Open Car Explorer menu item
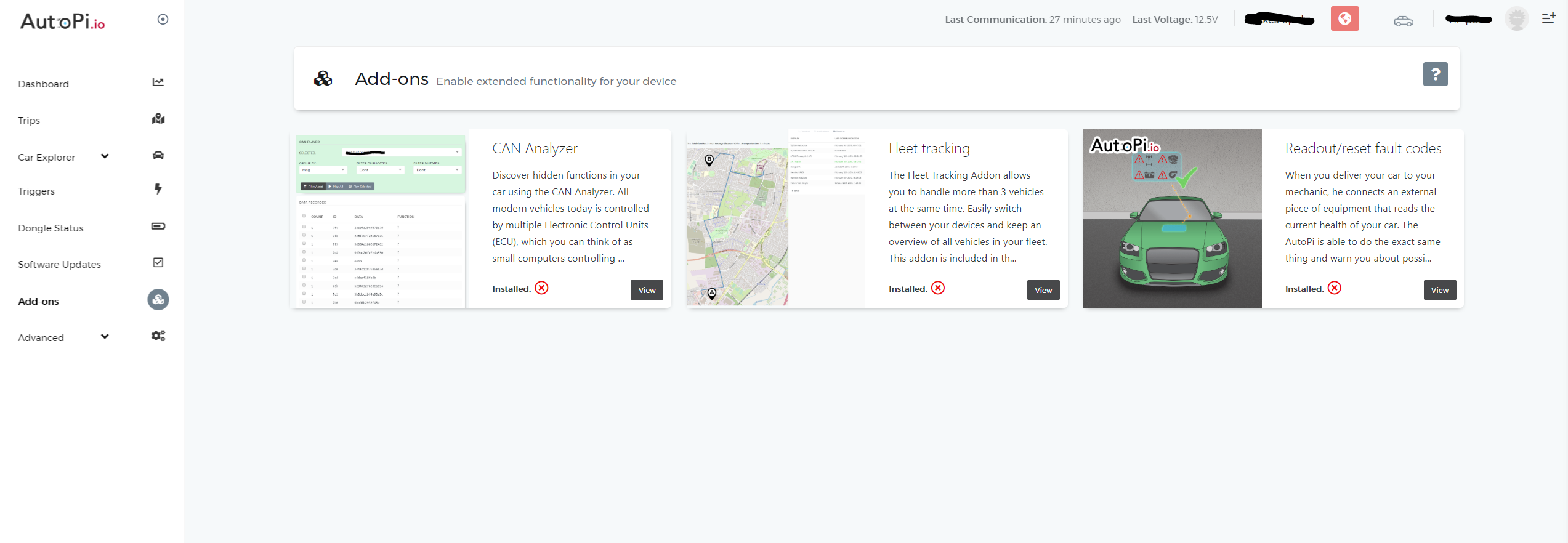This screenshot has width=1568, height=543. 46,157
